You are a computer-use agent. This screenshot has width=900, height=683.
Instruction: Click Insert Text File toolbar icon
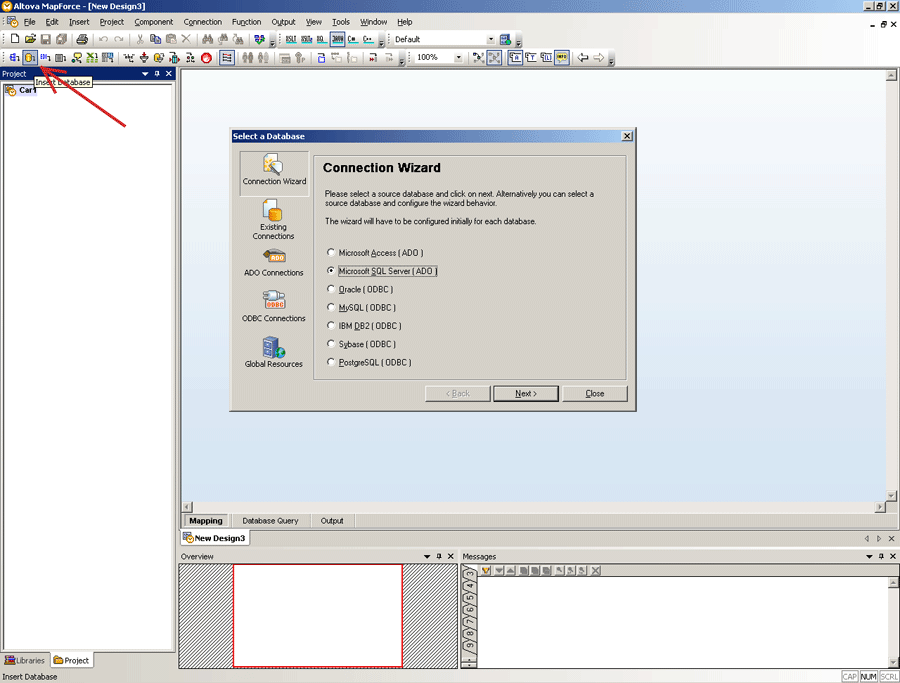point(60,57)
